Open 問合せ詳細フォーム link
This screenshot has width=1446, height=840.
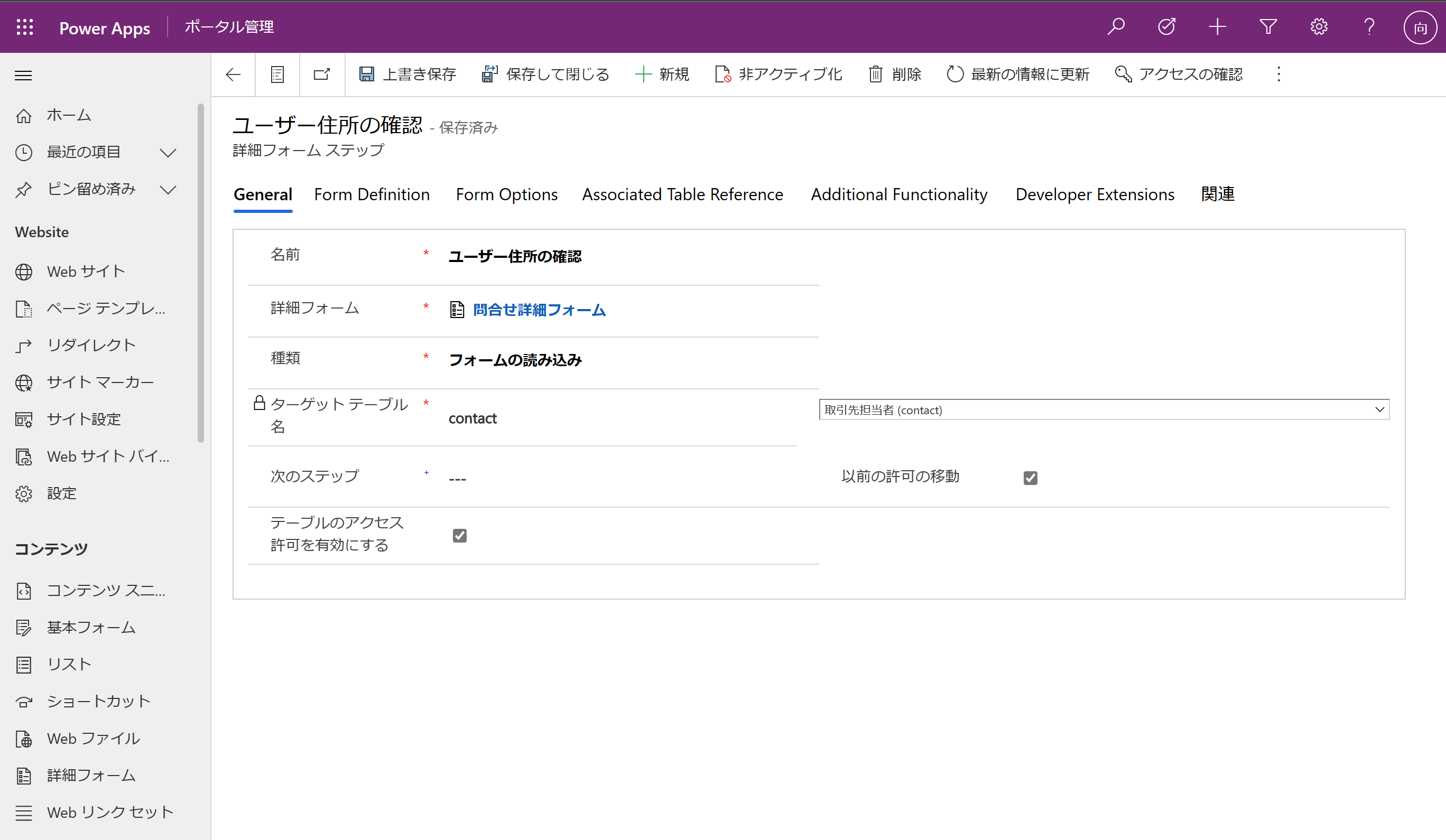pos(539,310)
